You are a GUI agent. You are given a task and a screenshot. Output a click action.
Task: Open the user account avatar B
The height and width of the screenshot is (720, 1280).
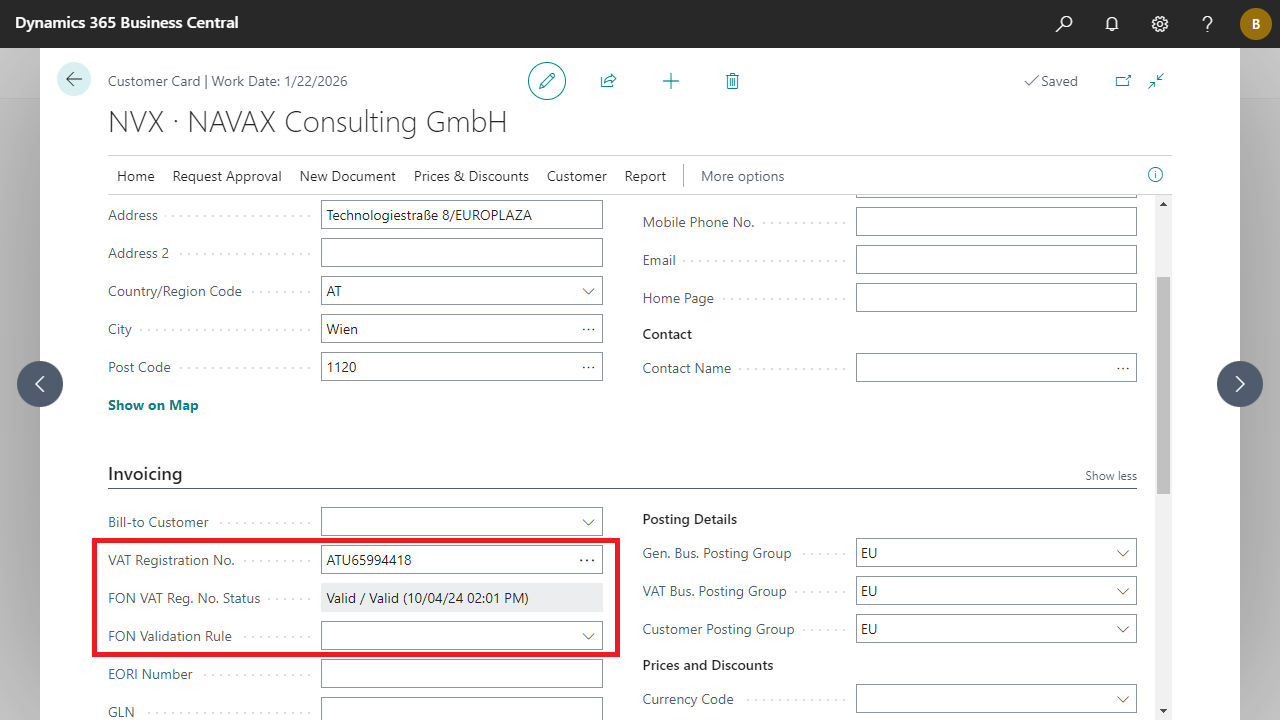click(1256, 24)
